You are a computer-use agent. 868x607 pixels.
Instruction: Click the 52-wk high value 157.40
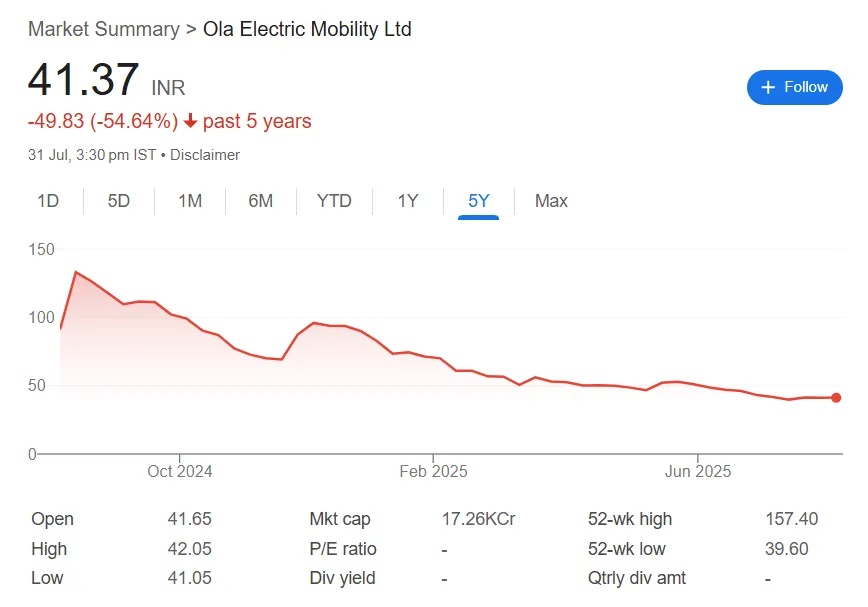pyautogui.click(x=790, y=519)
